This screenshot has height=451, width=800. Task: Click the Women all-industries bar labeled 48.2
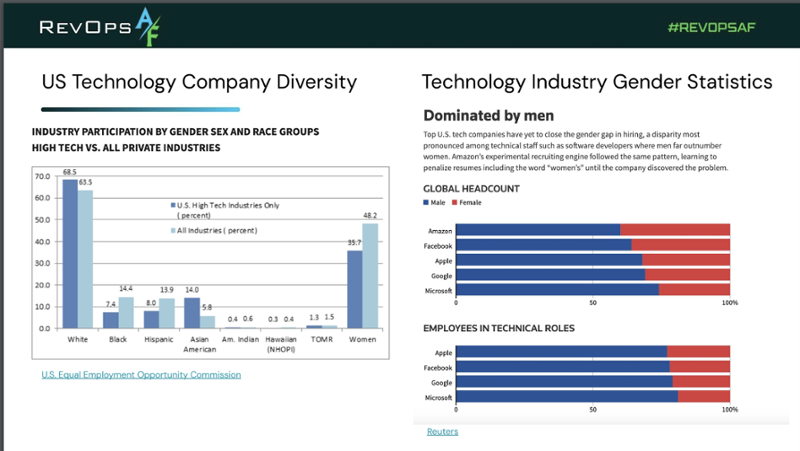pos(370,275)
